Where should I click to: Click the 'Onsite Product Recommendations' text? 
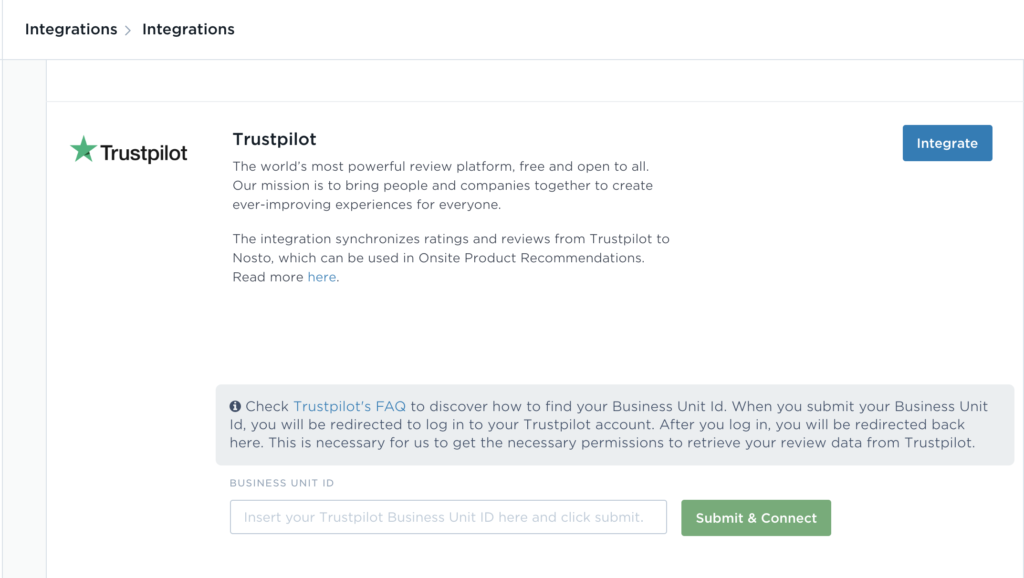pyautogui.click(x=531, y=258)
